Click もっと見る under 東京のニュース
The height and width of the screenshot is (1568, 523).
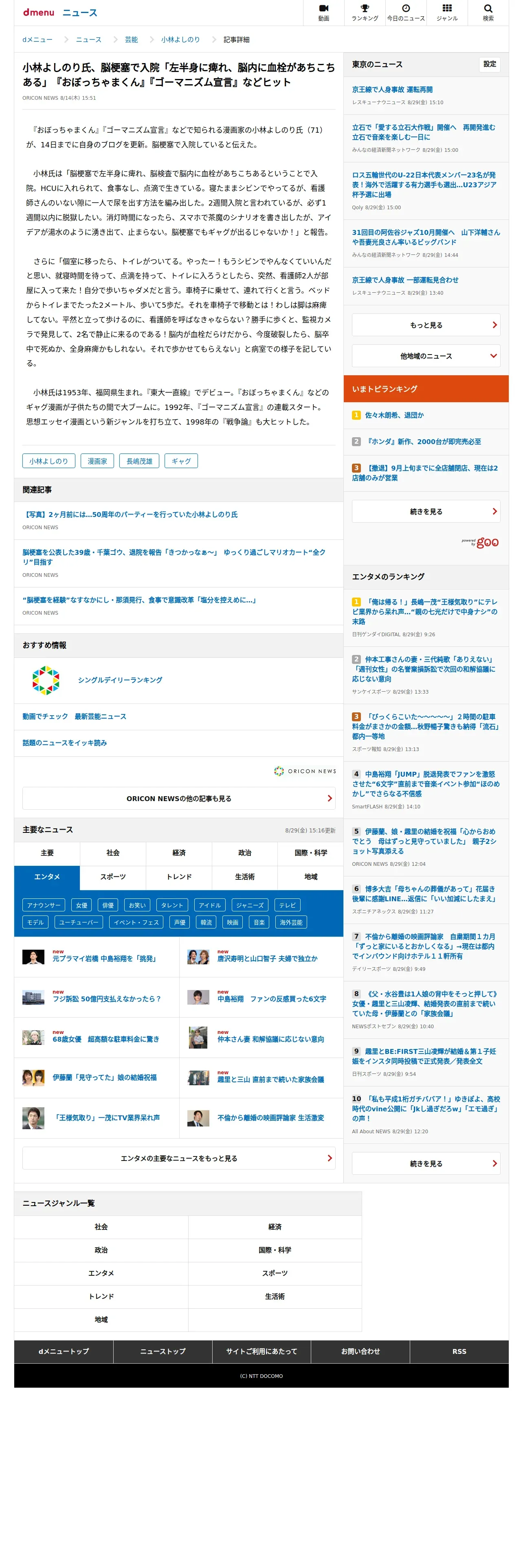(x=426, y=325)
